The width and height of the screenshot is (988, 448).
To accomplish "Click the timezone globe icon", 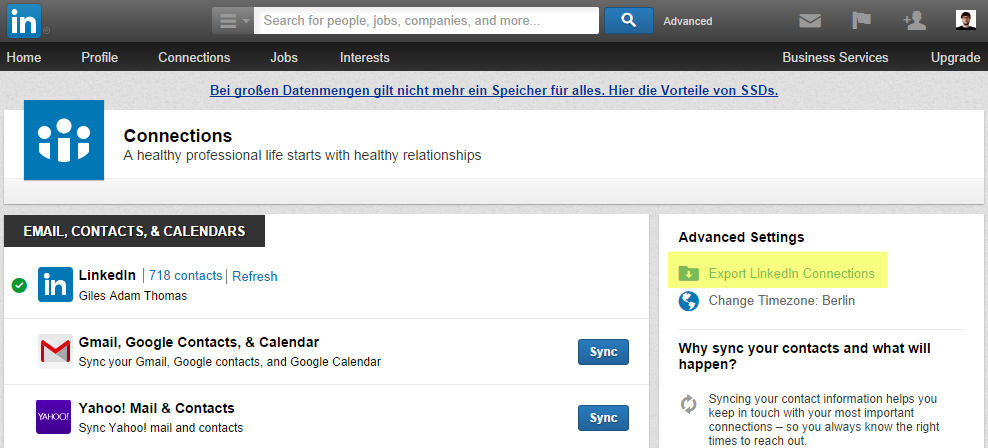I will click(x=688, y=300).
